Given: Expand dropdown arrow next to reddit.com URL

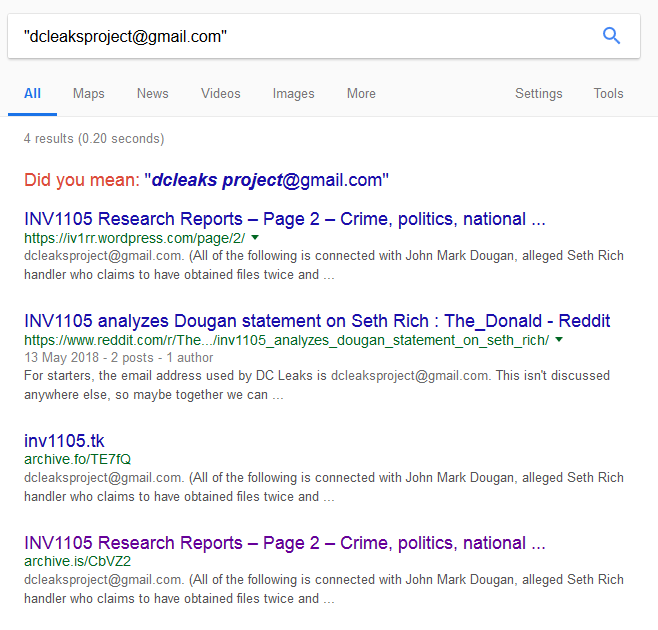Looking at the screenshot, I should pyautogui.click(x=559, y=340).
